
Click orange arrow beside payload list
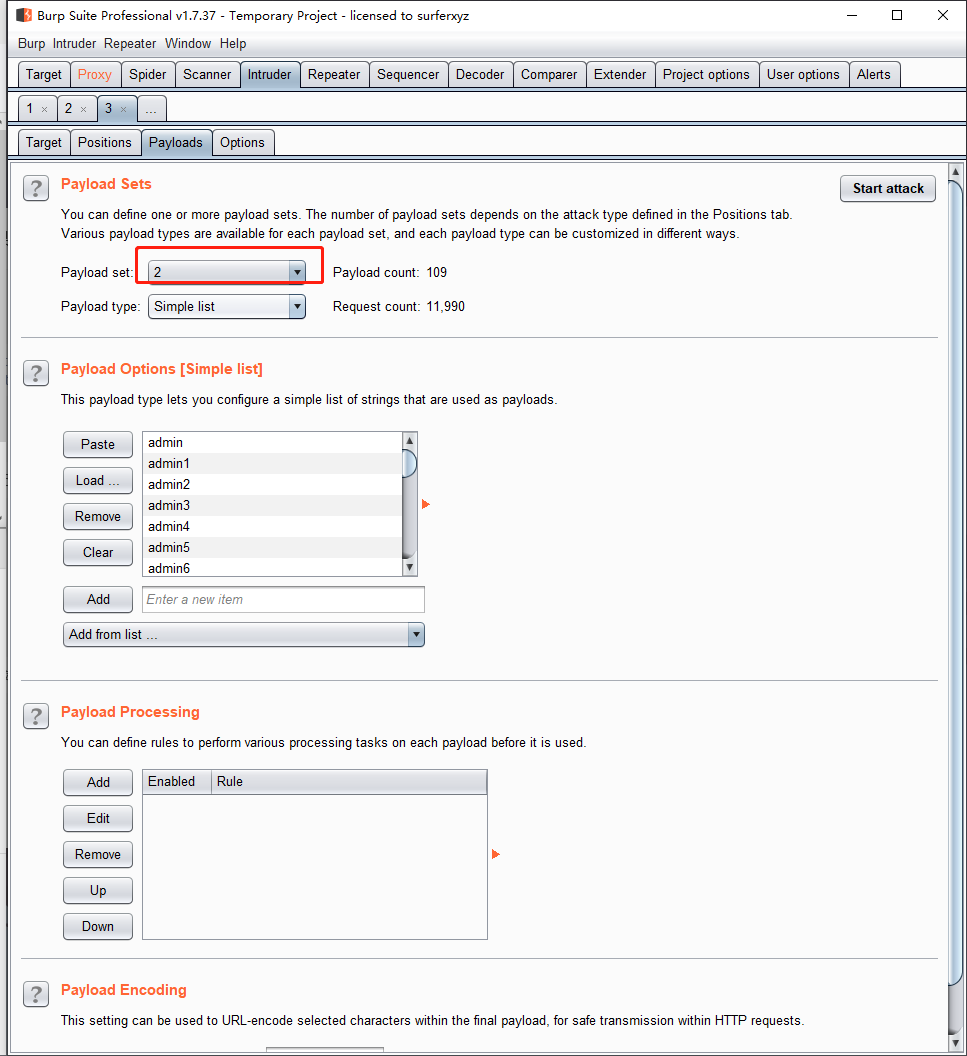(426, 504)
